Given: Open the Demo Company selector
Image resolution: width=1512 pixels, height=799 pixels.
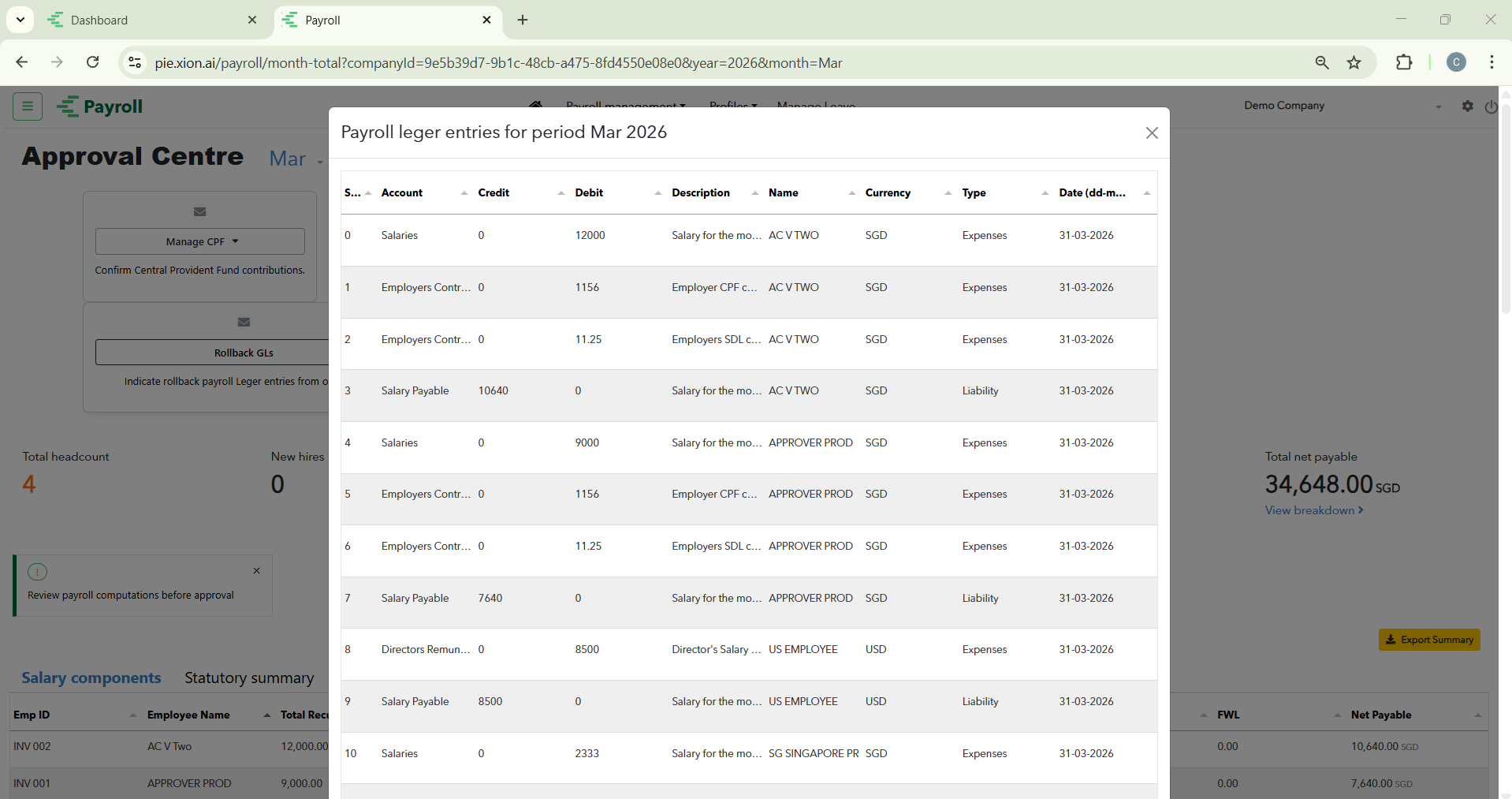Looking at the screenshot, I should [x=1342, y=106].
